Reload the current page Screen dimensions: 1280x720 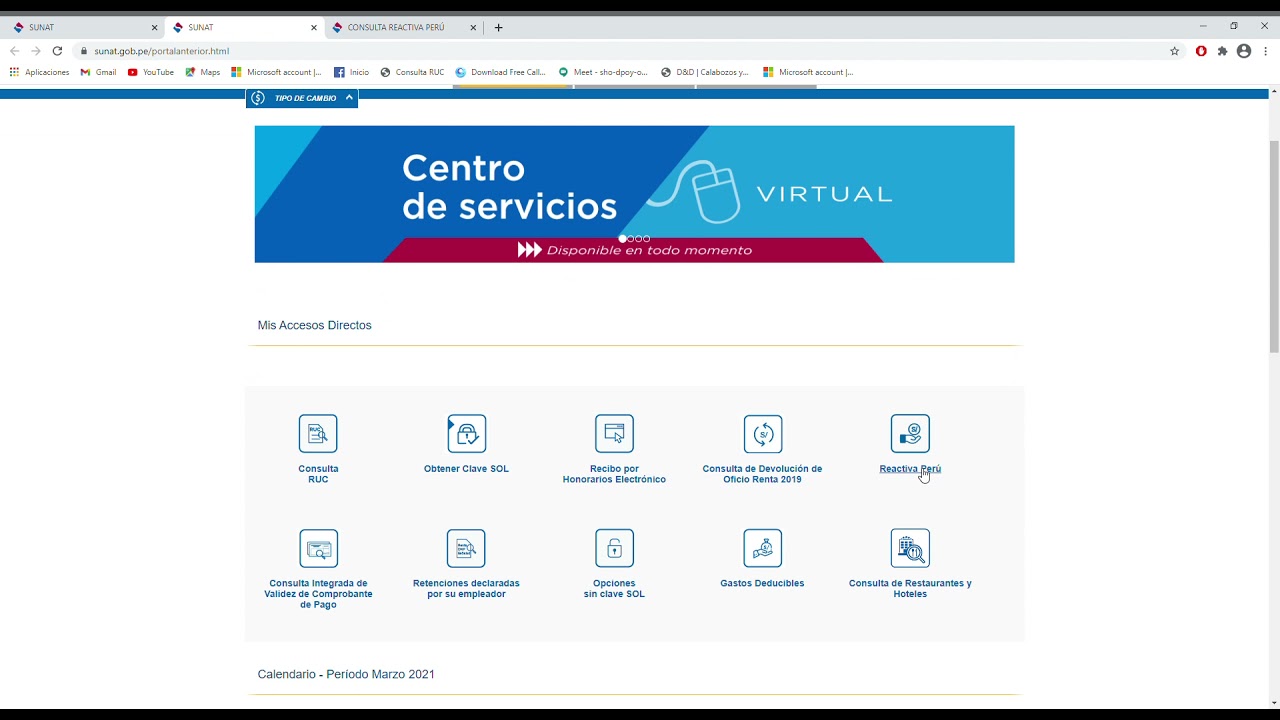tap(57, 51)
